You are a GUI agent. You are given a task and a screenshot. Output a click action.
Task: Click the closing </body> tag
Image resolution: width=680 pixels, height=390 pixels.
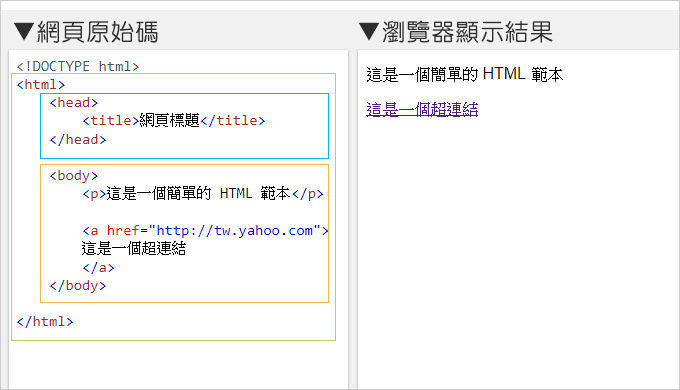[78, 285]
